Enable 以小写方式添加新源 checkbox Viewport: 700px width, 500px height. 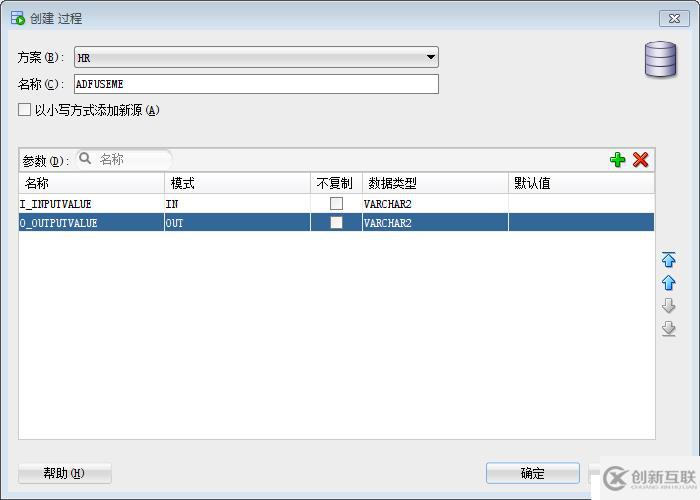pos(24,110)
